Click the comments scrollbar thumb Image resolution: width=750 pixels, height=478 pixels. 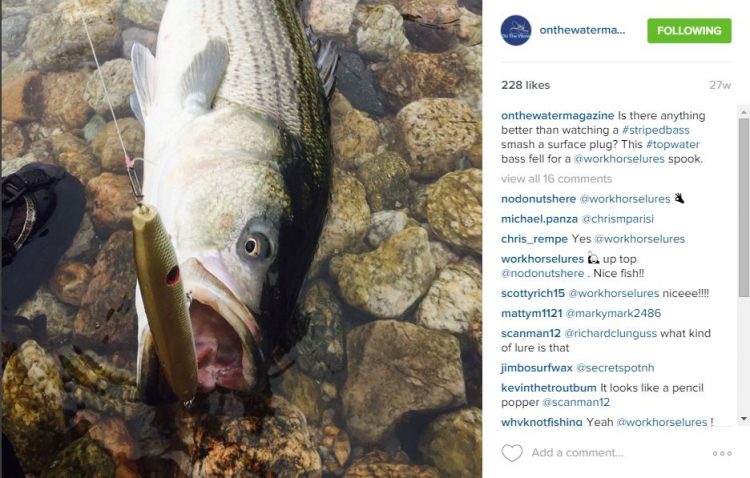coord(743,208)
